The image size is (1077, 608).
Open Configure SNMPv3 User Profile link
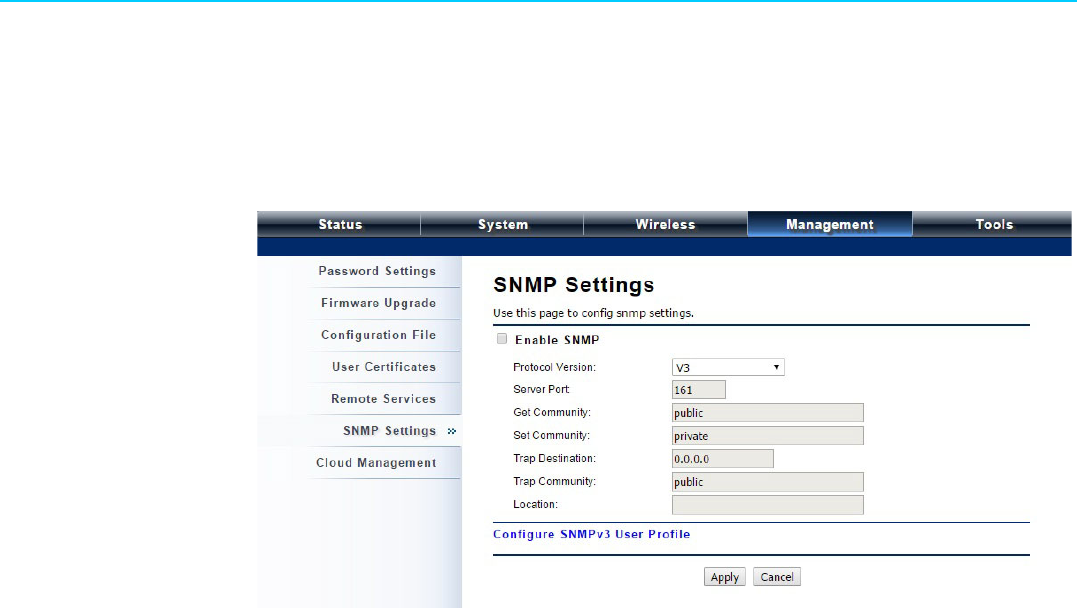591,534
